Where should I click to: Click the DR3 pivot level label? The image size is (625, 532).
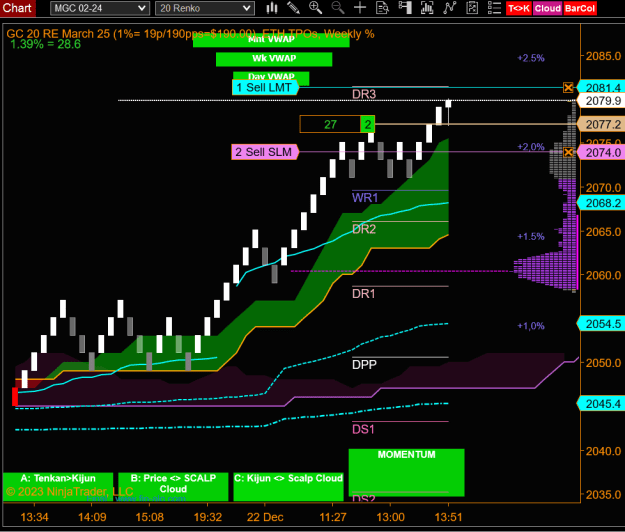(x=364, y=94)
